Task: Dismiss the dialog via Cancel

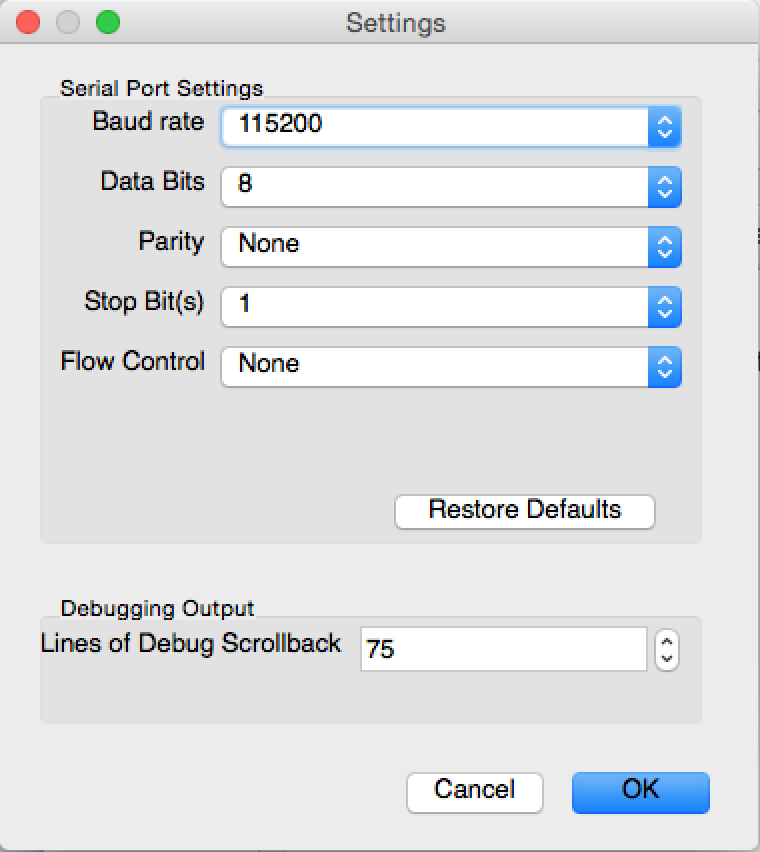Action: pos(474,791)
